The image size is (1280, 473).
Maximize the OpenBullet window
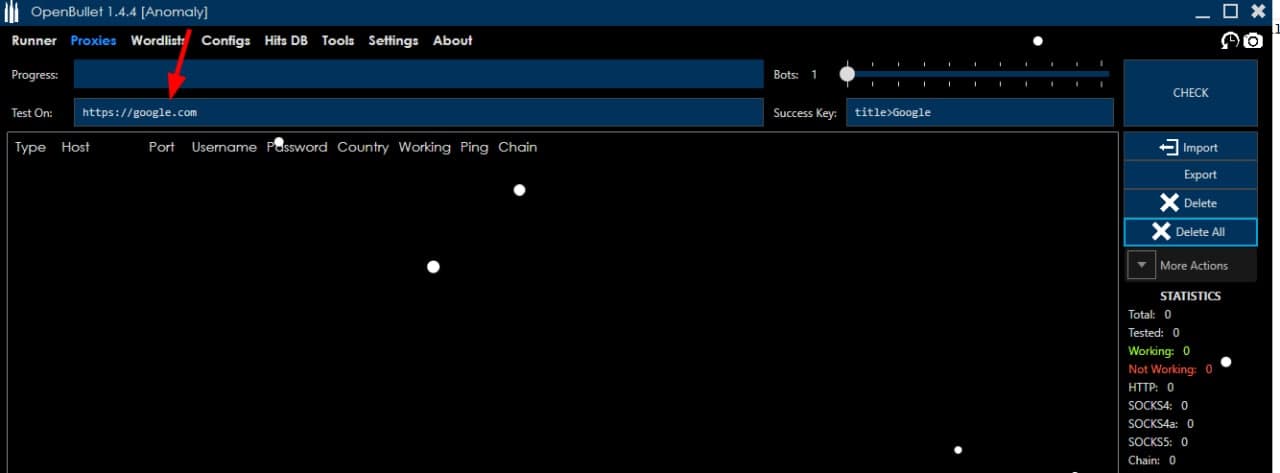tap(1231, 11)
